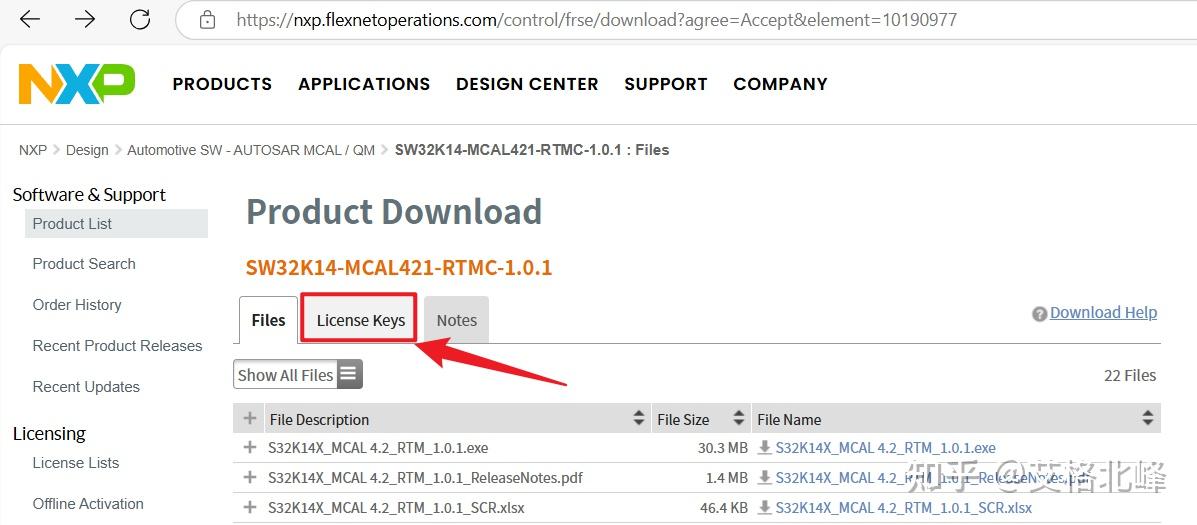Screen dimensions: 1197x525
Task: Sort by File Description column arrows
Action: point(639,419)
